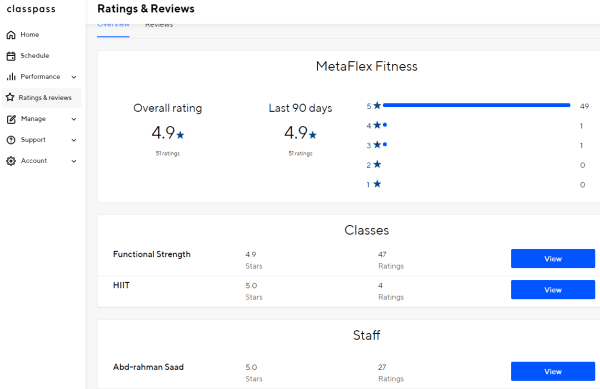Select the Performance bar chart icon
Image resolution: width=600 pixels, height=389 pixels.
click(11, 77)
